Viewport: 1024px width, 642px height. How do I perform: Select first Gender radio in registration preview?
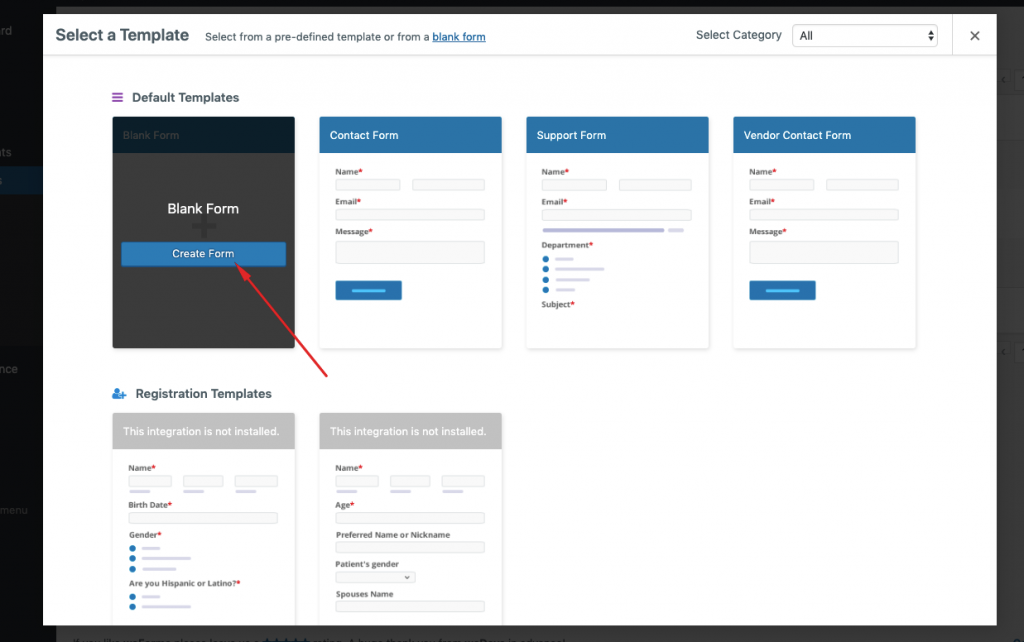[x=133, y=549]
